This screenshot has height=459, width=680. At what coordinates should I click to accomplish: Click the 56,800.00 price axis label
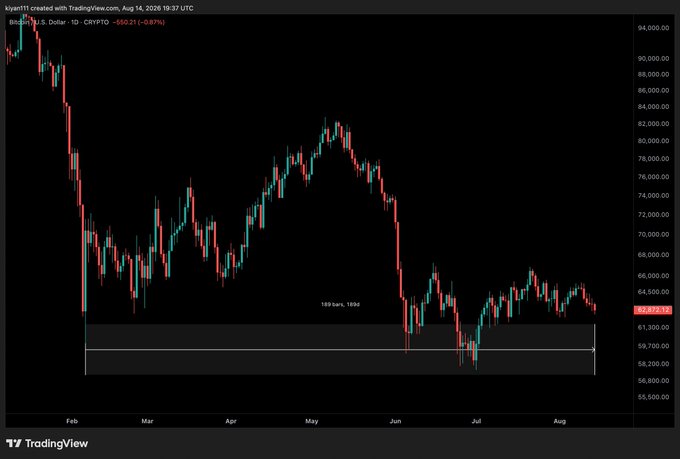click(653, 380)
